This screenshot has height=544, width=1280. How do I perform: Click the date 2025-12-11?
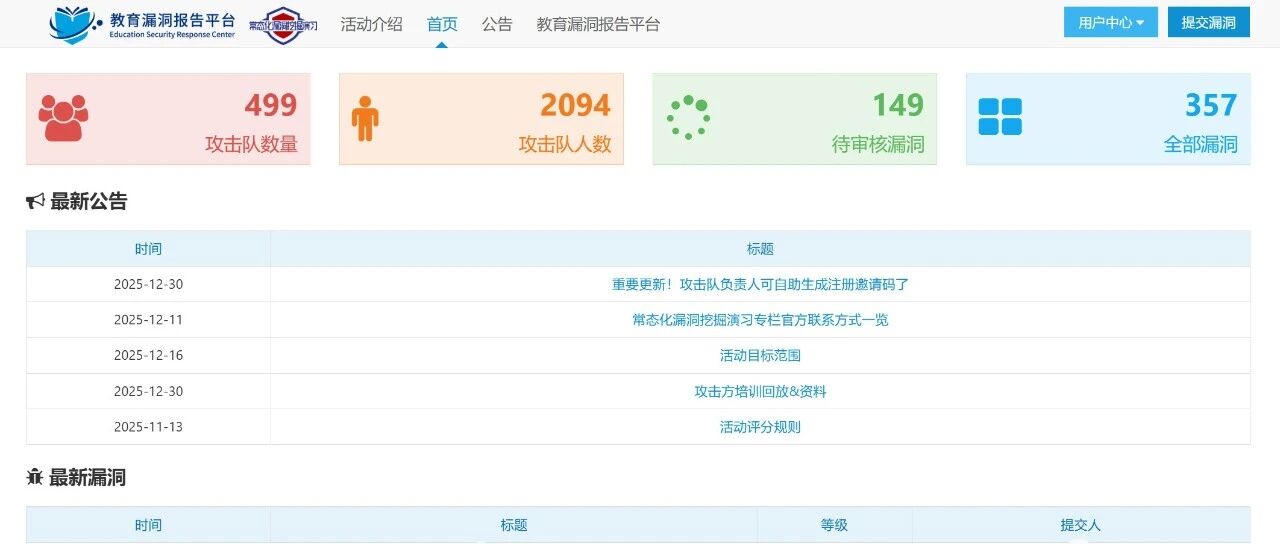pos(148,320)
